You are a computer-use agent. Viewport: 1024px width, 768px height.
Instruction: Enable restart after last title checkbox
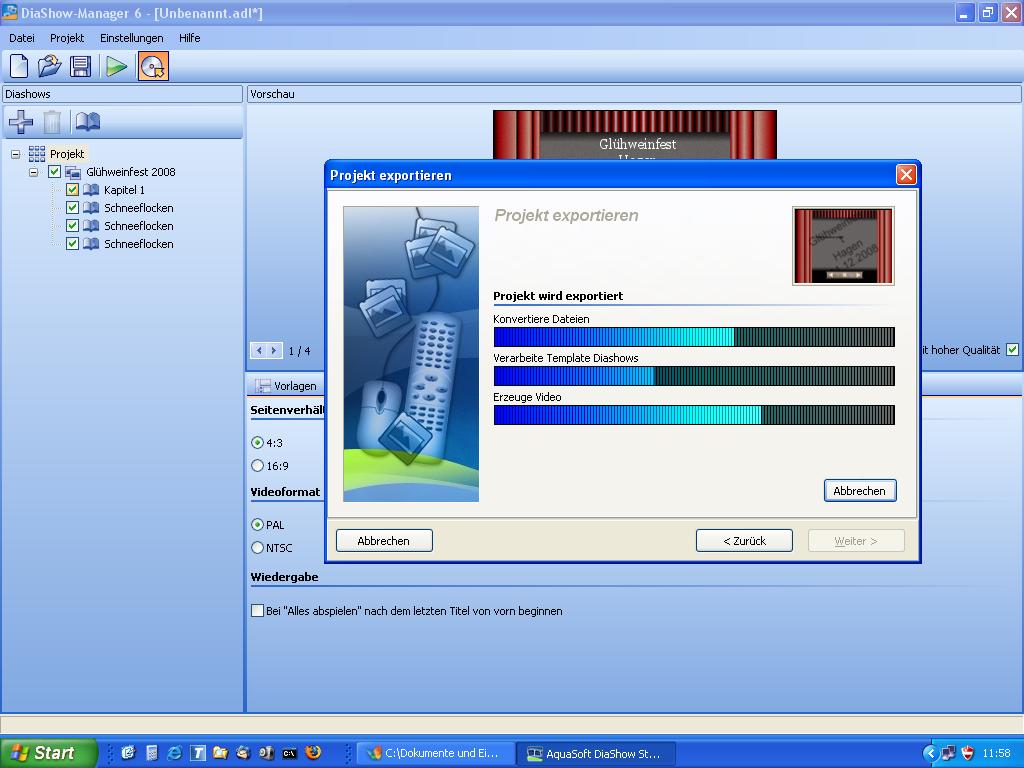coord(257,611)
